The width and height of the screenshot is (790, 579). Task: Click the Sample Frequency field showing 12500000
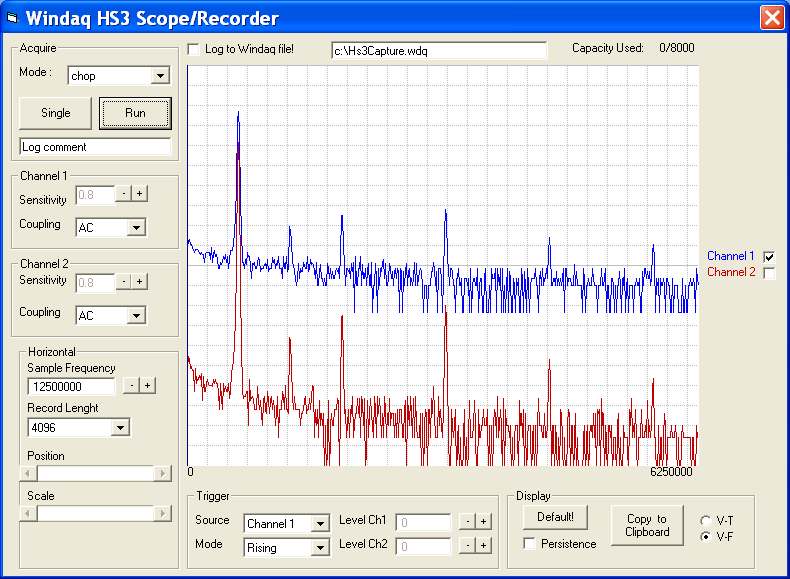tap(71, 387)
